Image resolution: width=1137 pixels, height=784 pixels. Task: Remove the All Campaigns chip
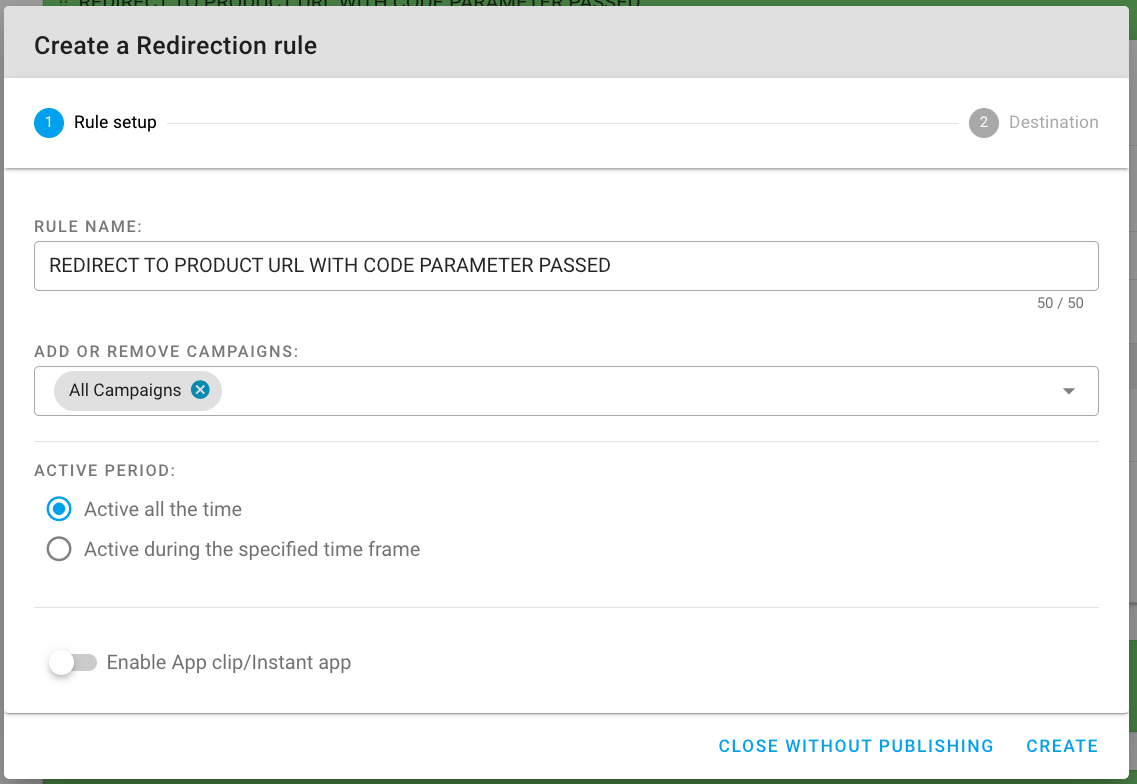[200, 390]
